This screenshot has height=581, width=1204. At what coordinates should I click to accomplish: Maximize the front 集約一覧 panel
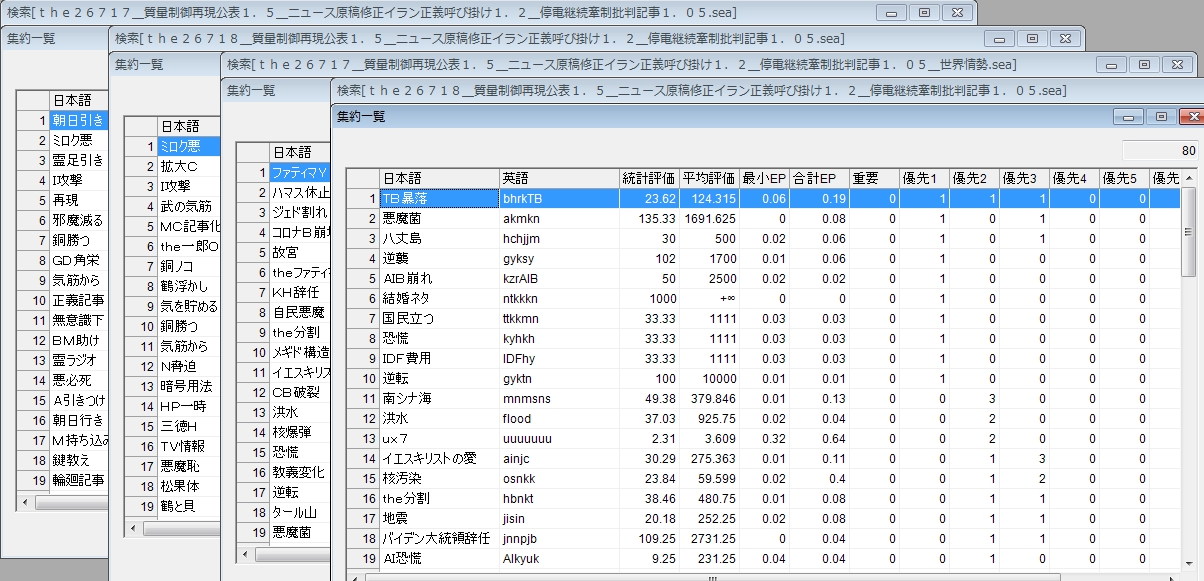pyautogui.click(x=1160, y=116)
